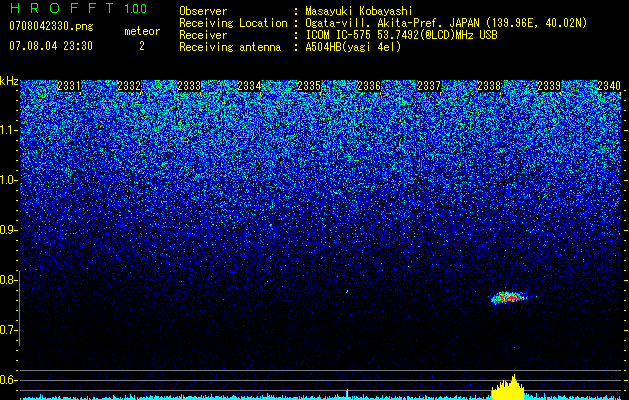Click the kHz axis unit label
Screen dimensions: 629x400
[9, 81]
